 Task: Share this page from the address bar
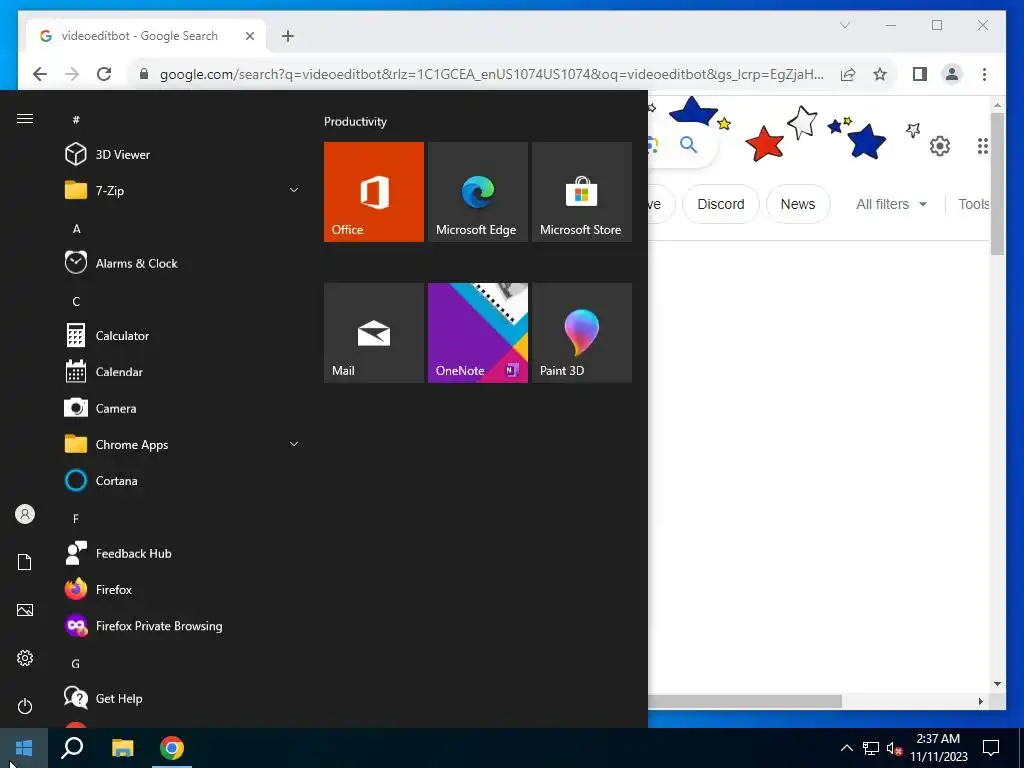pos(848,74)
